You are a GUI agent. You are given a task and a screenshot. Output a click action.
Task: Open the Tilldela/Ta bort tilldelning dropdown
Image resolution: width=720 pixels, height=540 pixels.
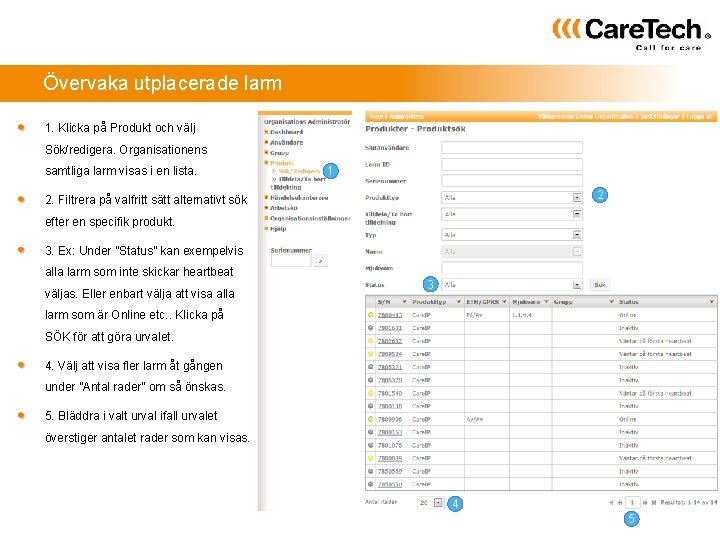pos(577,214)
